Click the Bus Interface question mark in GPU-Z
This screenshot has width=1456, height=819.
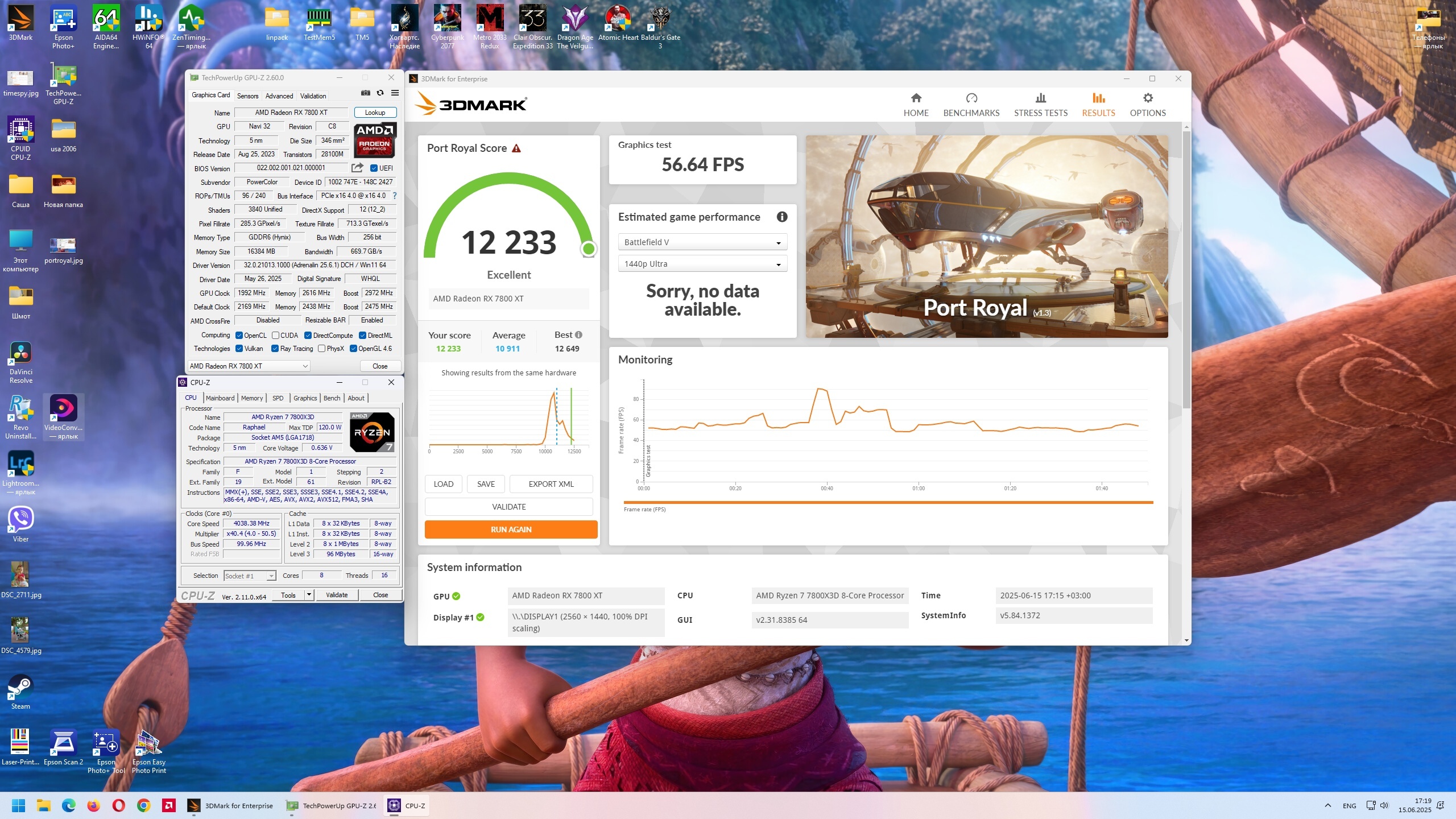(394, 196)
